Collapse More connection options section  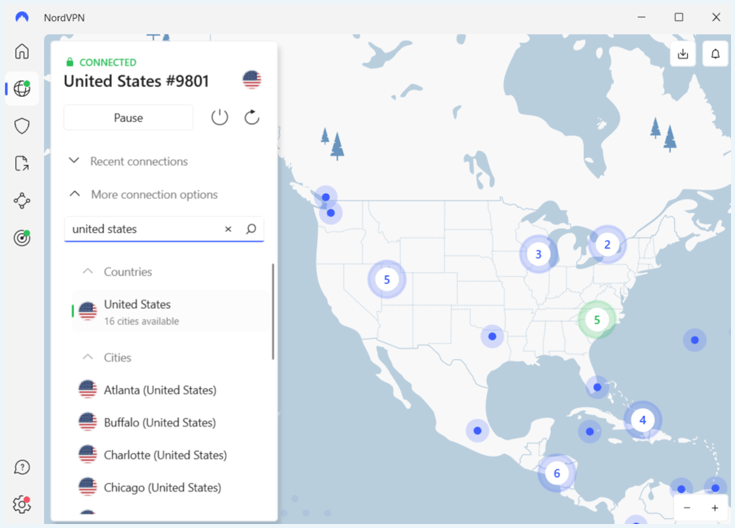143,194
